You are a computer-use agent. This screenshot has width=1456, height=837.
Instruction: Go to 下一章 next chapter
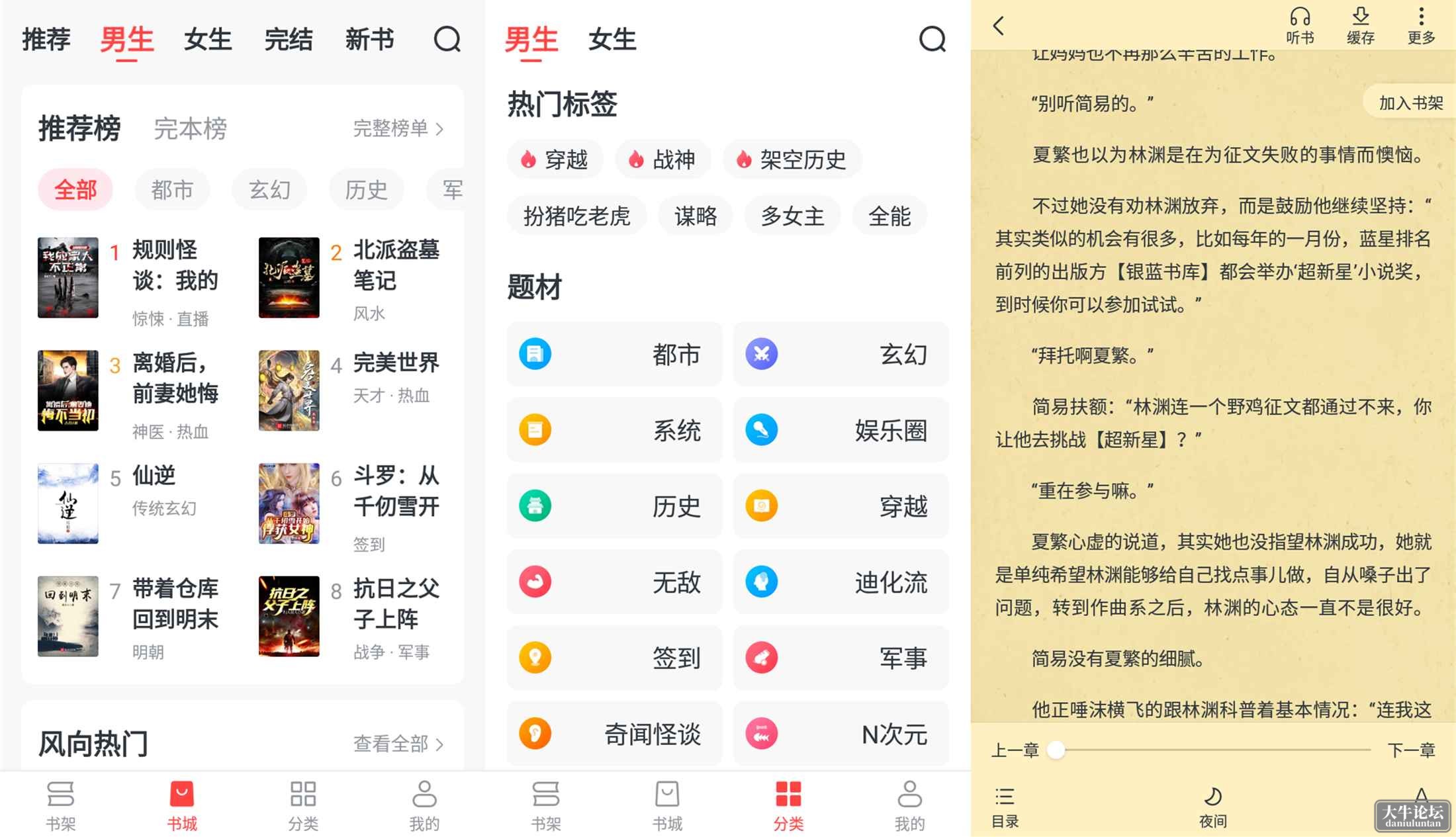(1411, 750)
